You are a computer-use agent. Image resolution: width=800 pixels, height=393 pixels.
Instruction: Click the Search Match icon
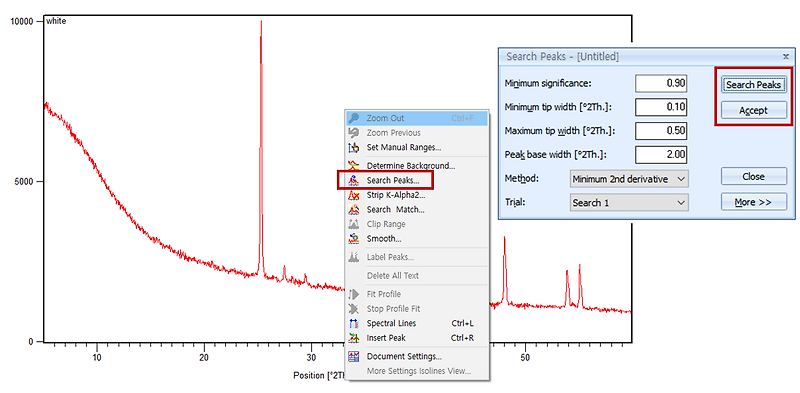pos(354,209)
